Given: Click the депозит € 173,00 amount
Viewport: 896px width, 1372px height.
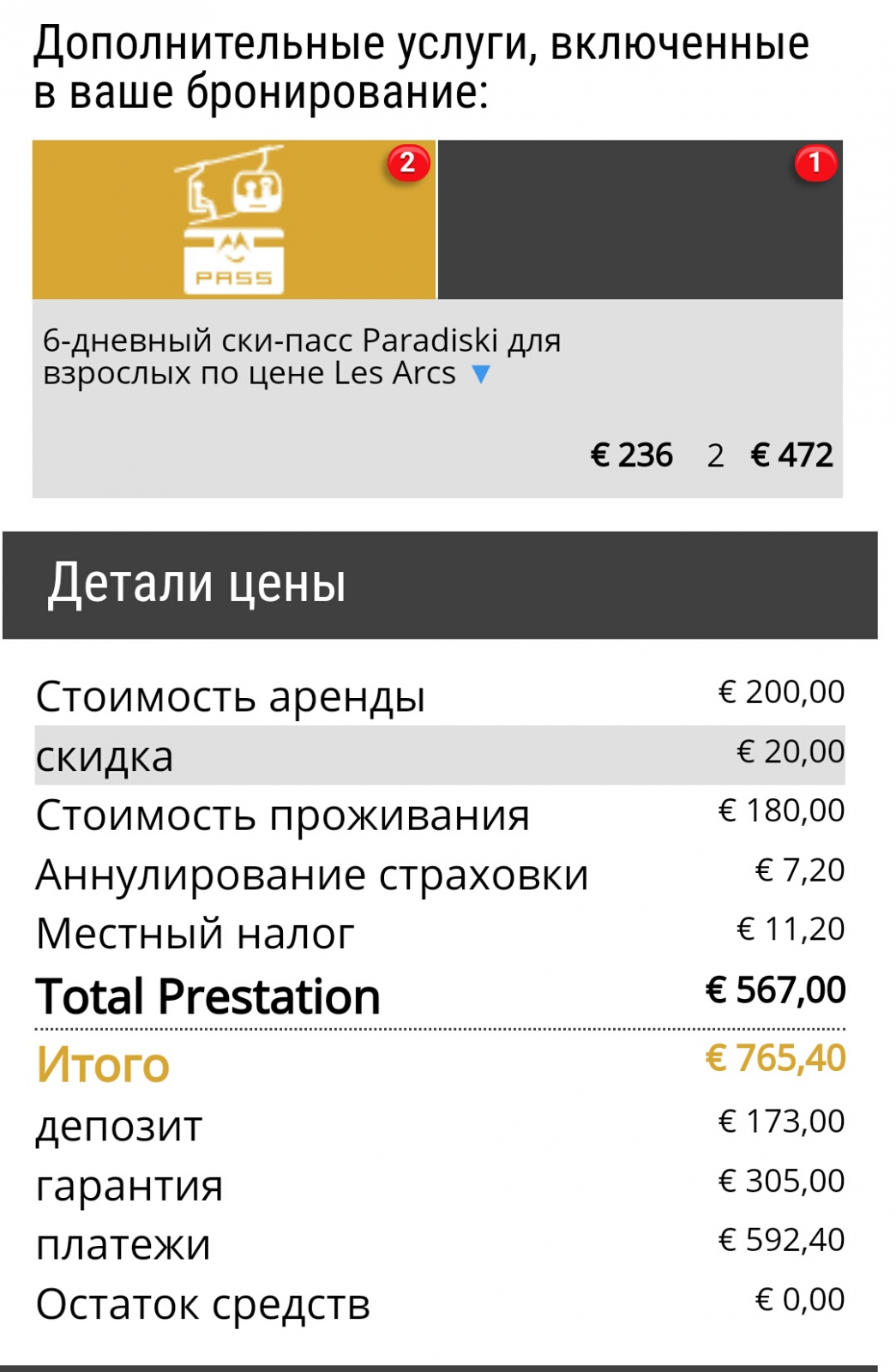Looking at the screenshot, I should pos(781,1122).
